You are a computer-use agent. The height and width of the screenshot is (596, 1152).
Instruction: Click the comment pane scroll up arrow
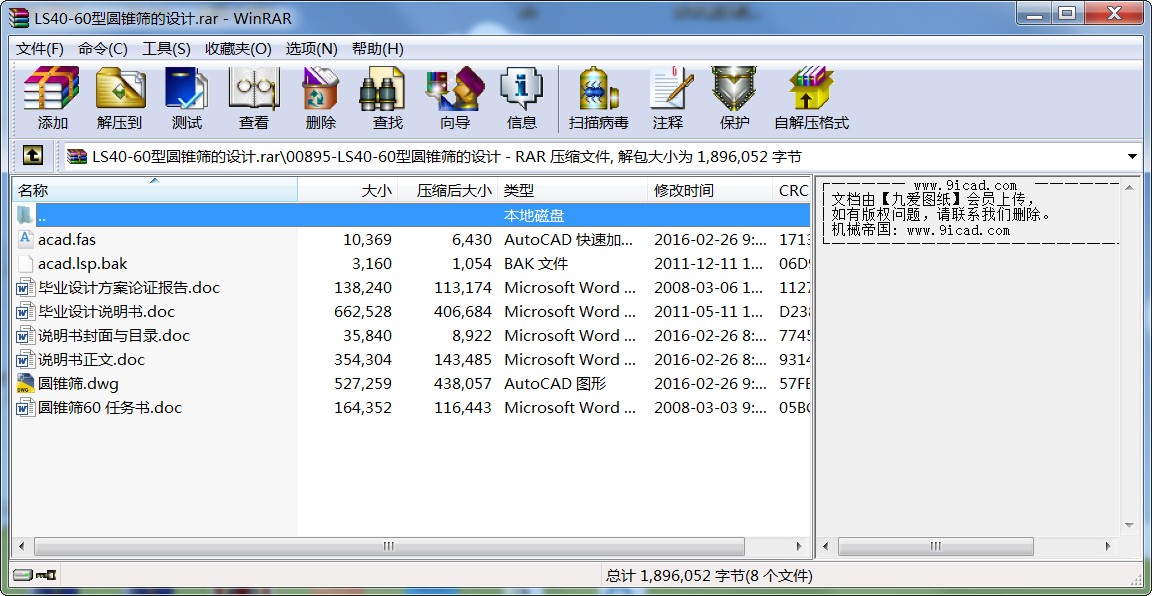(x=1130, y=187)
